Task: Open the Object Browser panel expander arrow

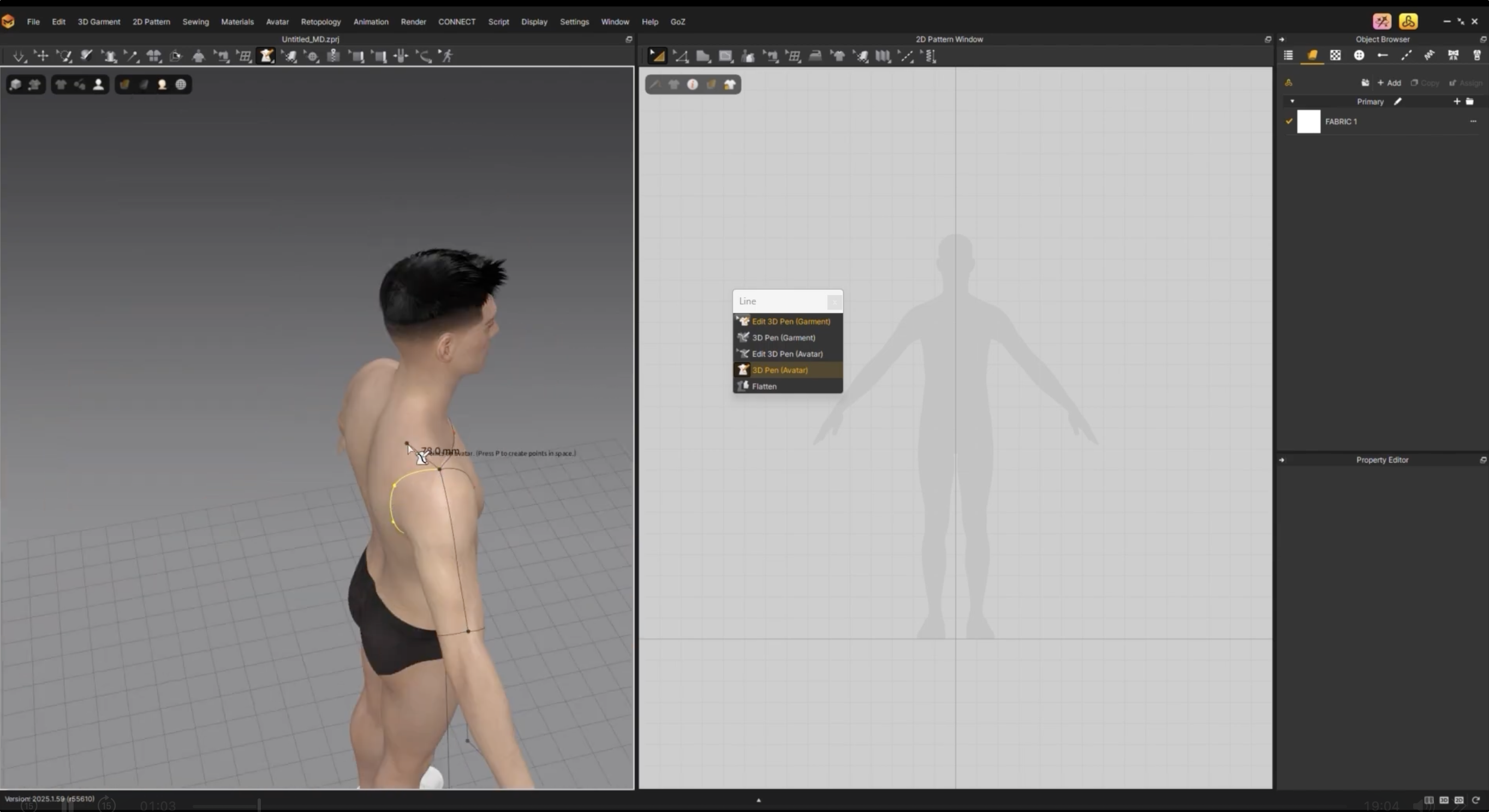Action: coord(1282,39)
